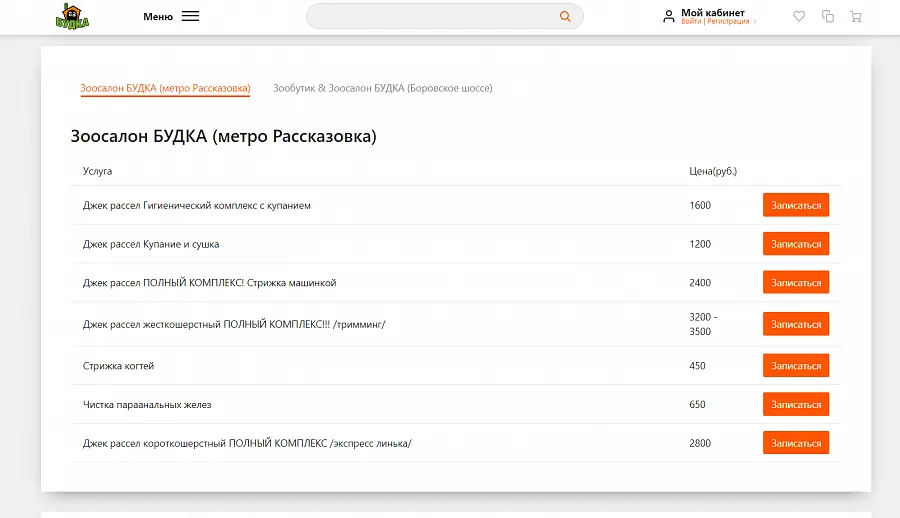Viewport: 900px width, 518px height.
Task: Click the search magnifier icon
Action: (565, 17)
